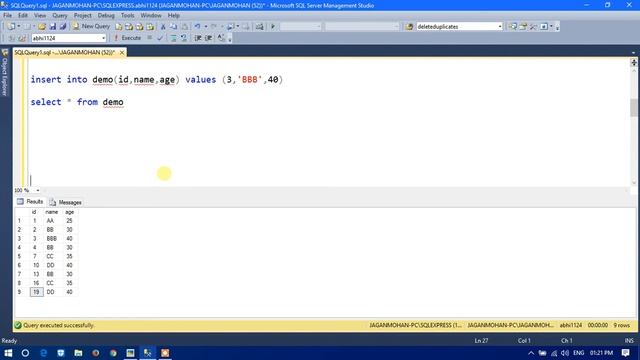The height and width of the screenshot is (360, 640).
Task: Click the '9 rows' status entry
Action: [622, 325]
